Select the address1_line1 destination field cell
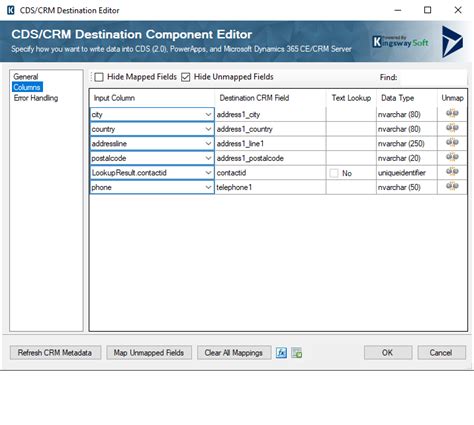Image resolution: width=474 pixels, height=425 pixels. (x=270, y=144)
